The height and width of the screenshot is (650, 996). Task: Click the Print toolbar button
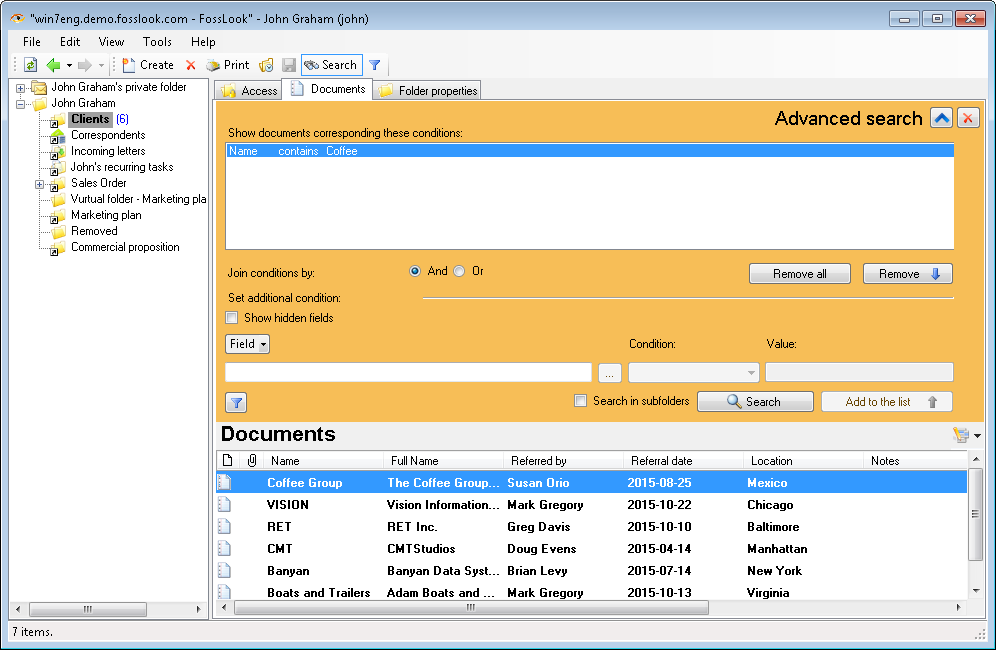[x=229, y=65]
